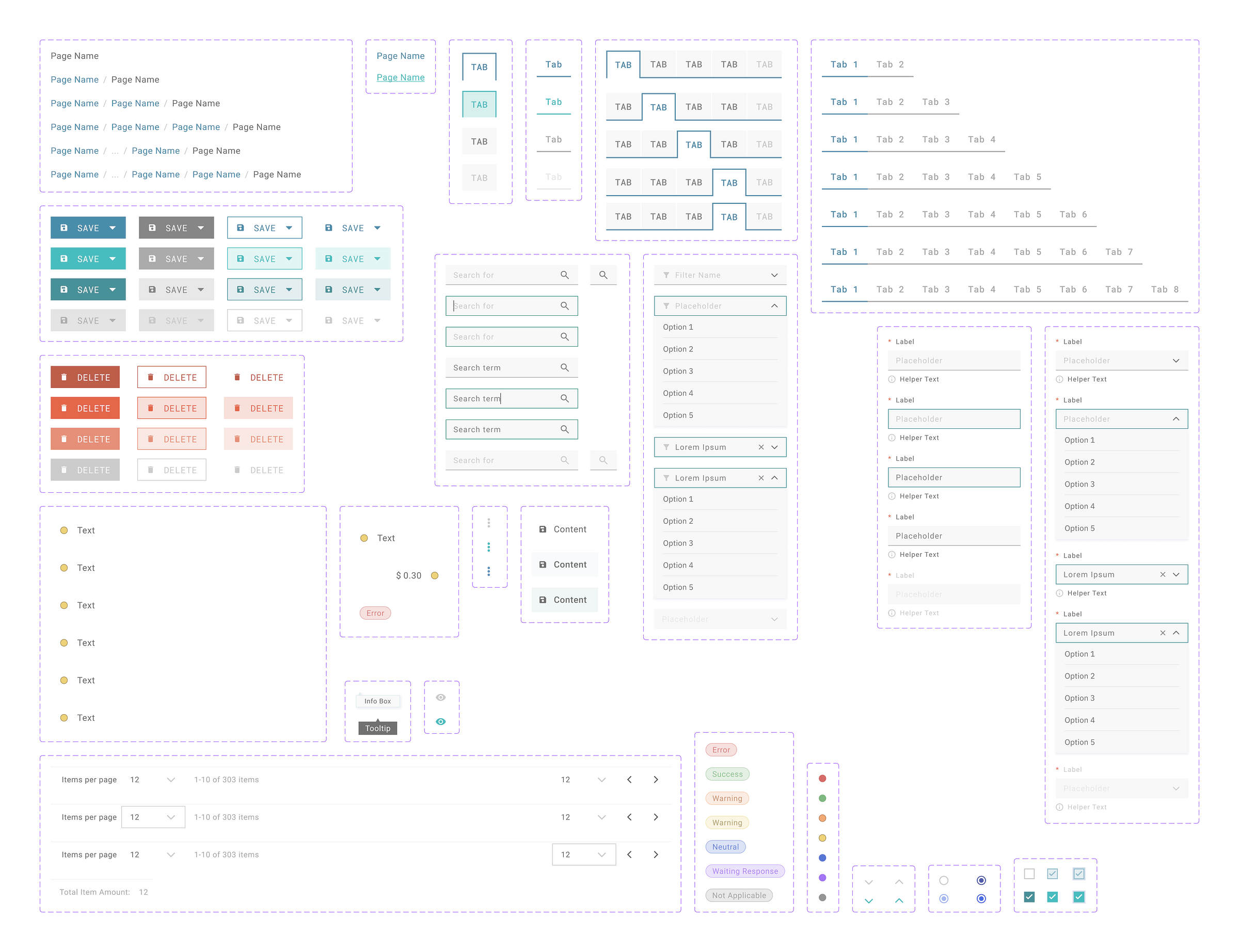Toggle the filled eye visibility icon

tap(441, 721)
